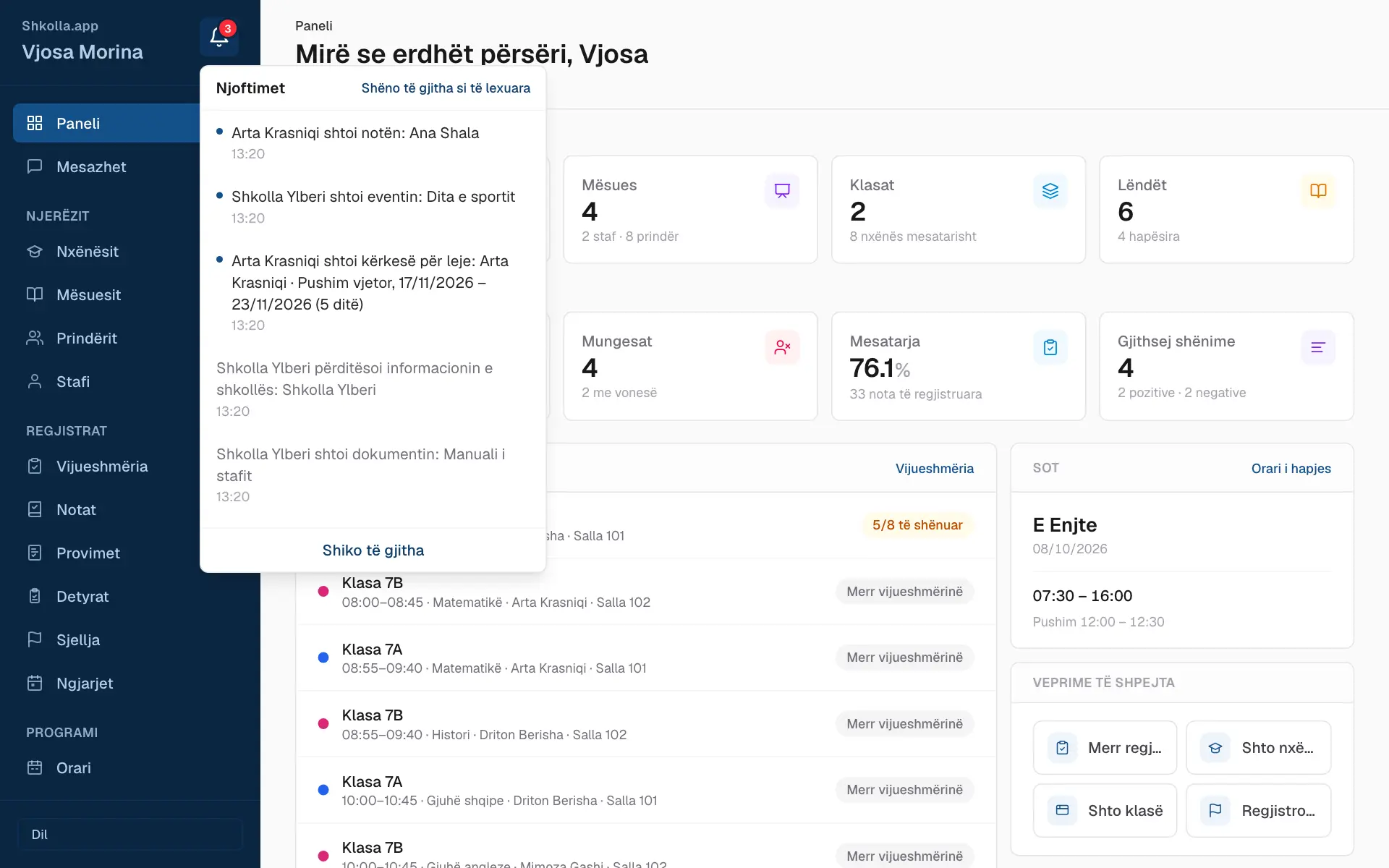Click the Gjithsej shënime lines icon
Image resolution: width=1389 pixels, height=868 pixels.
pyautogui.click(x=1318, y=347)
